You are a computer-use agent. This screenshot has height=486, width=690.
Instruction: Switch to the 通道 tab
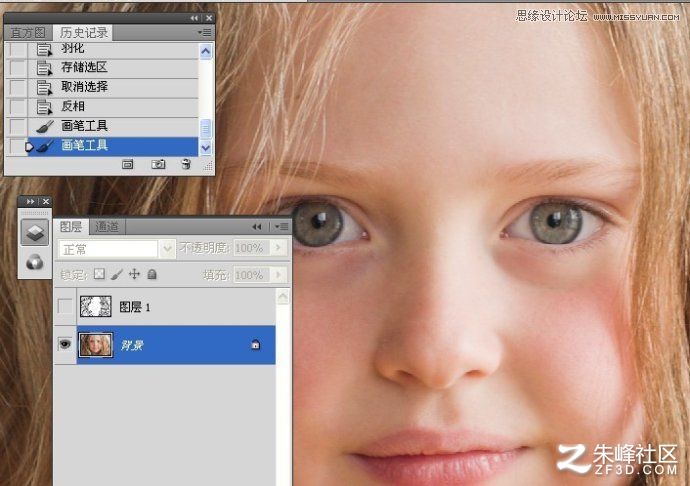point(107,226)
